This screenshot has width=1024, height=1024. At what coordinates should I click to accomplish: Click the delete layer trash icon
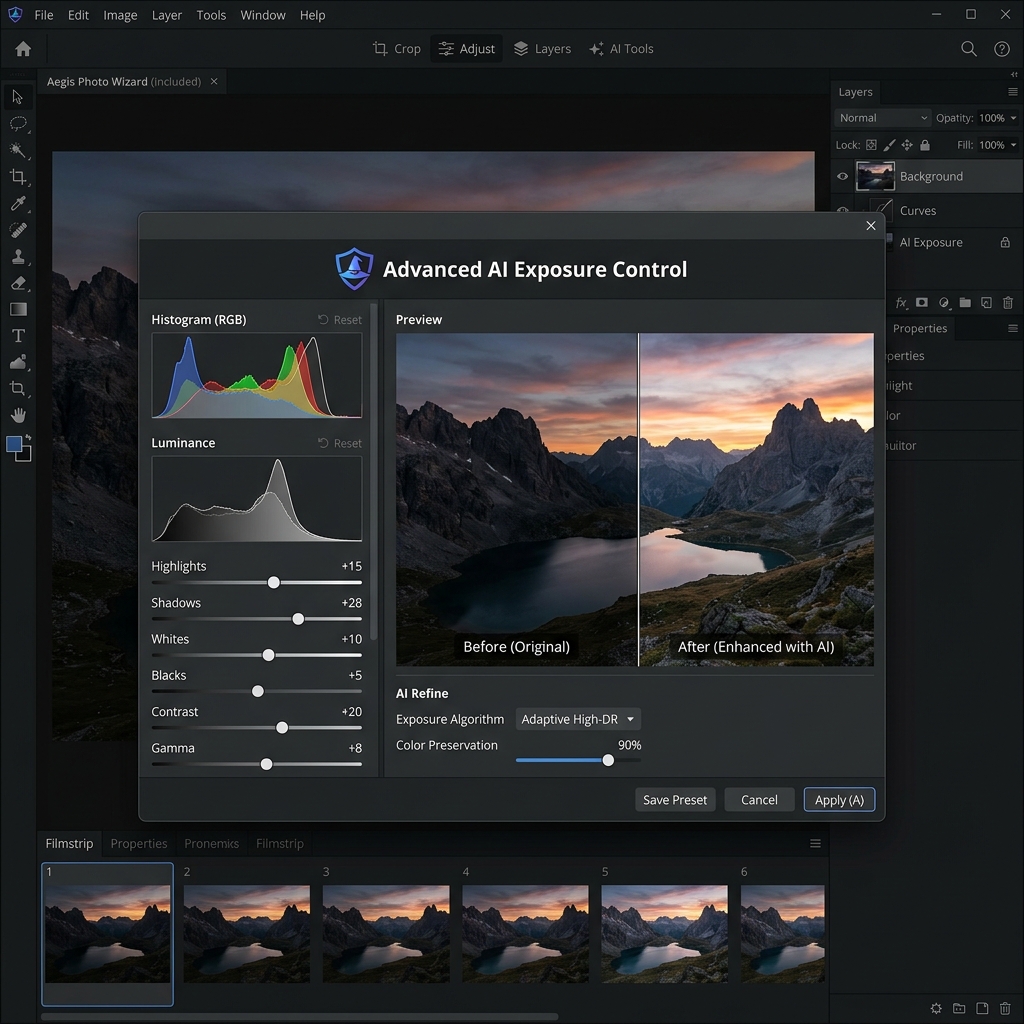(1008, 302)
